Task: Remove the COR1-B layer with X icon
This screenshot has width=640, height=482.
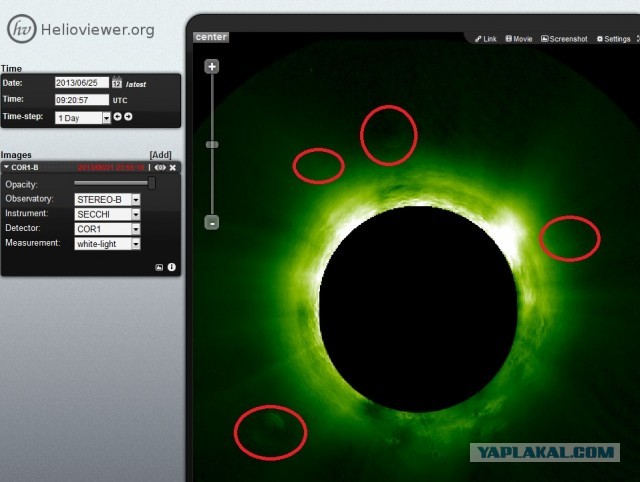Action: 173,167
